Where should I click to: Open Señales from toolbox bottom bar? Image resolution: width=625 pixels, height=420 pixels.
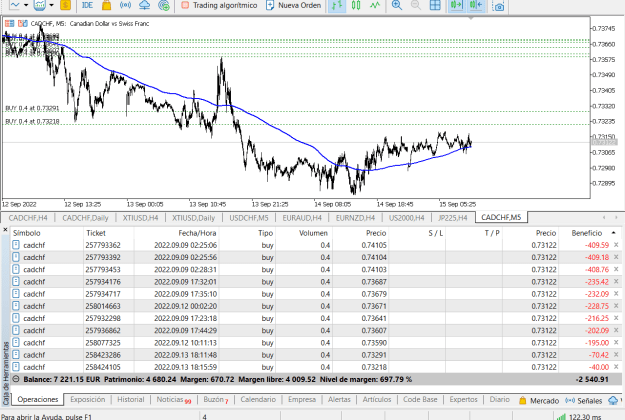coord(584,400)
